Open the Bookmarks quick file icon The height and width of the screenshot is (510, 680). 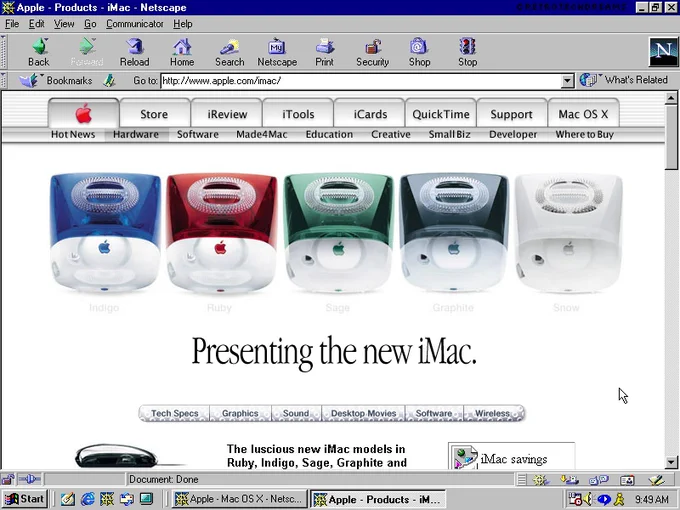29,80
